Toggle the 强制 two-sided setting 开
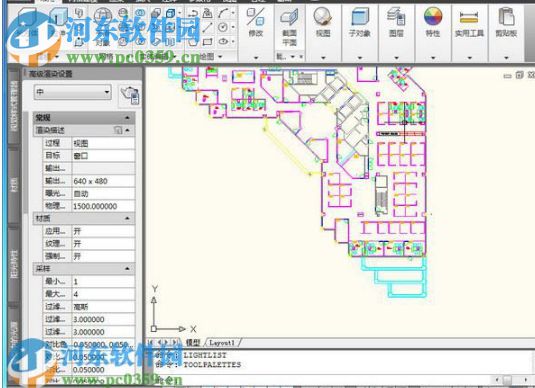 coord(103,256)
